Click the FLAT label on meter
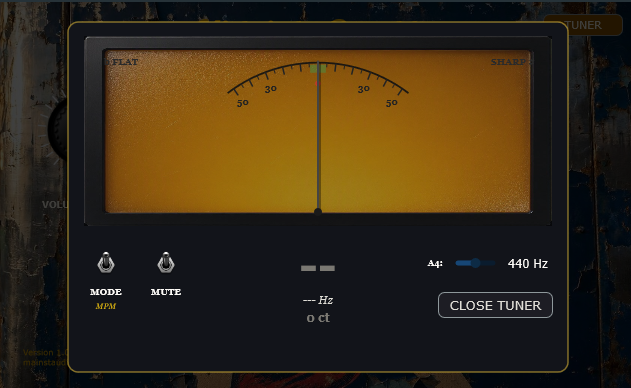This screenshot has height=388, width=631. [x=125, y=62]
